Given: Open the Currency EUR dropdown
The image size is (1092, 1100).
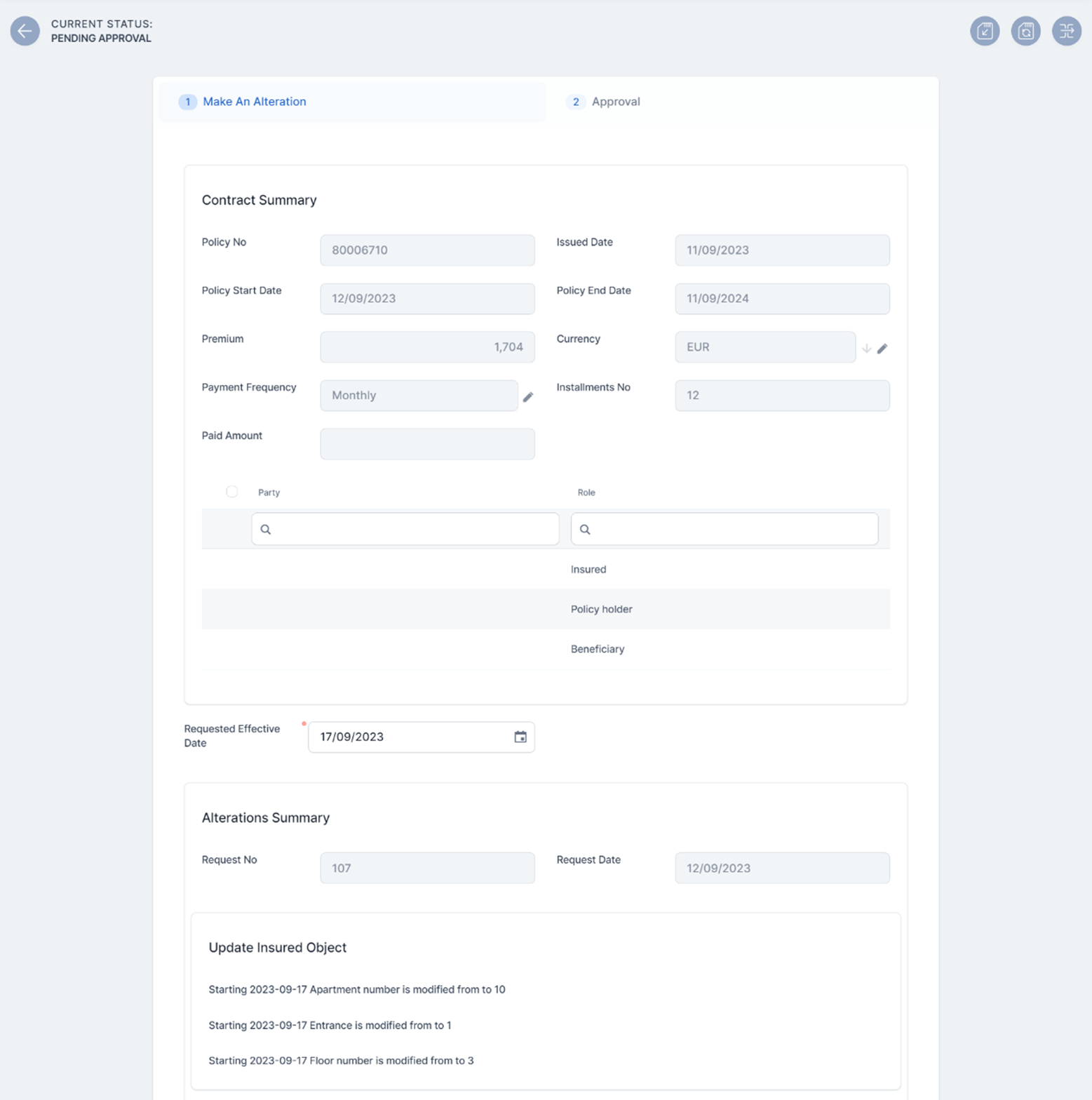Looking at the screenshot, I should [x=764, y=347].
